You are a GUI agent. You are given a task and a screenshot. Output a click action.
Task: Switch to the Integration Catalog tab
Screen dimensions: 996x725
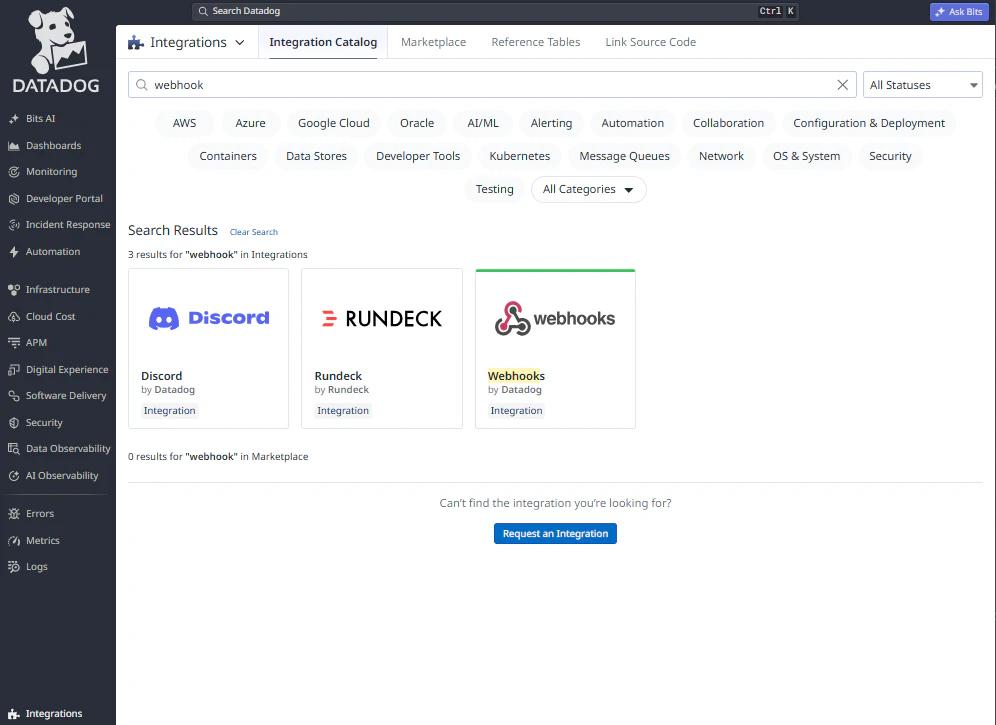(x=323, y=42)
